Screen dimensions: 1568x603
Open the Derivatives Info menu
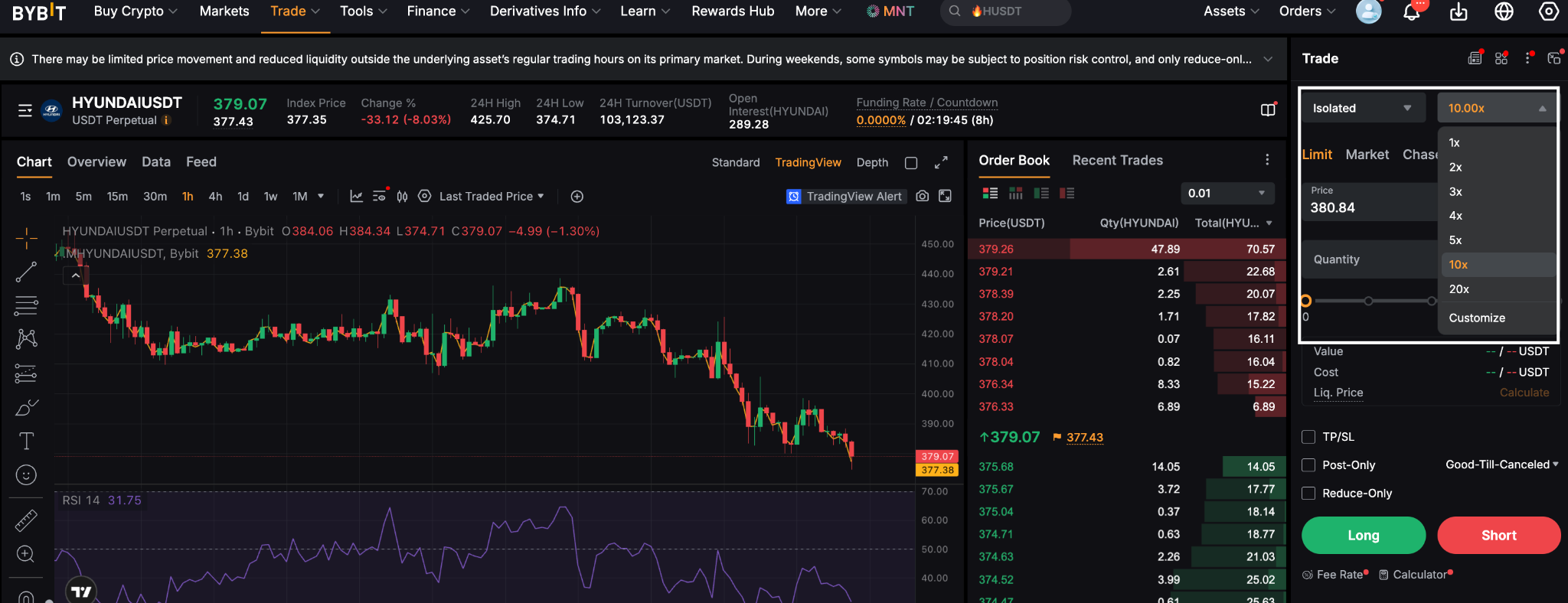(545, 11)
